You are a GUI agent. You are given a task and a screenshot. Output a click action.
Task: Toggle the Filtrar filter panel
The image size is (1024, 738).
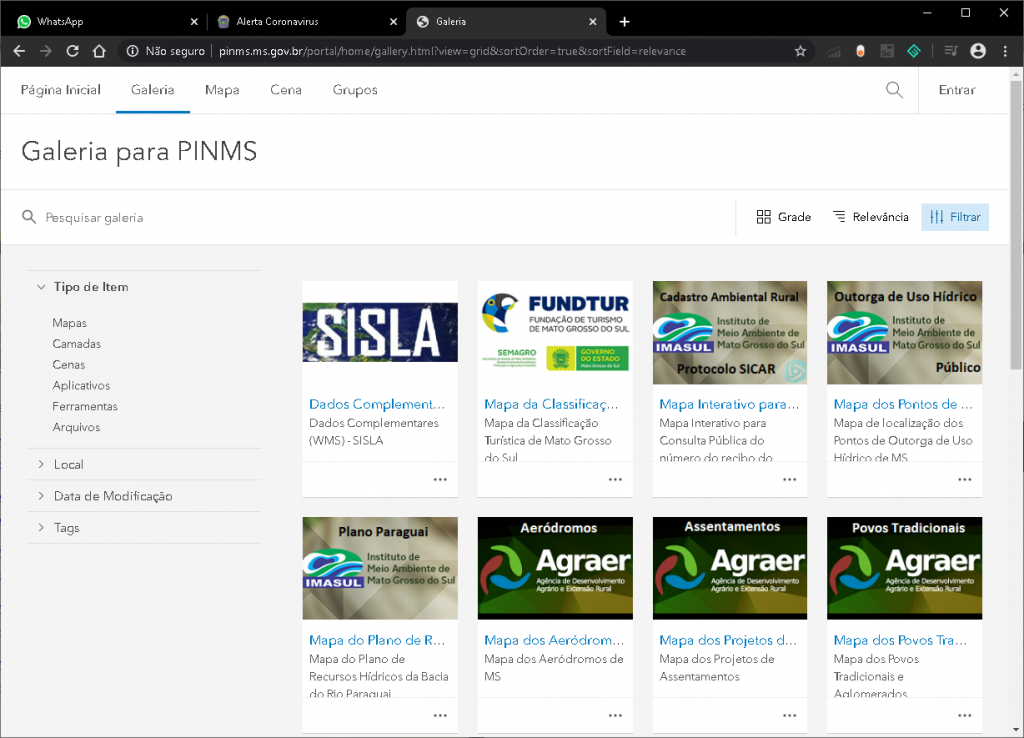click(x=954, y=217)
